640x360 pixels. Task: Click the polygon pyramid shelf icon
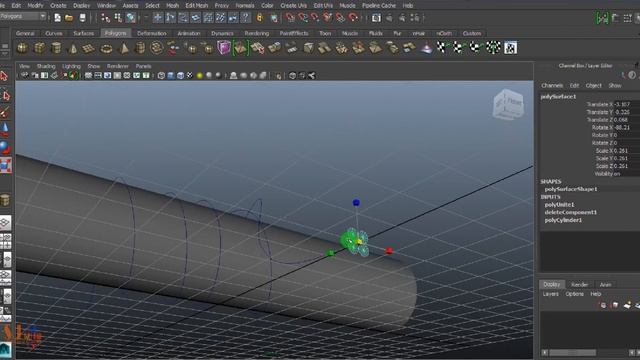point(123,49)
